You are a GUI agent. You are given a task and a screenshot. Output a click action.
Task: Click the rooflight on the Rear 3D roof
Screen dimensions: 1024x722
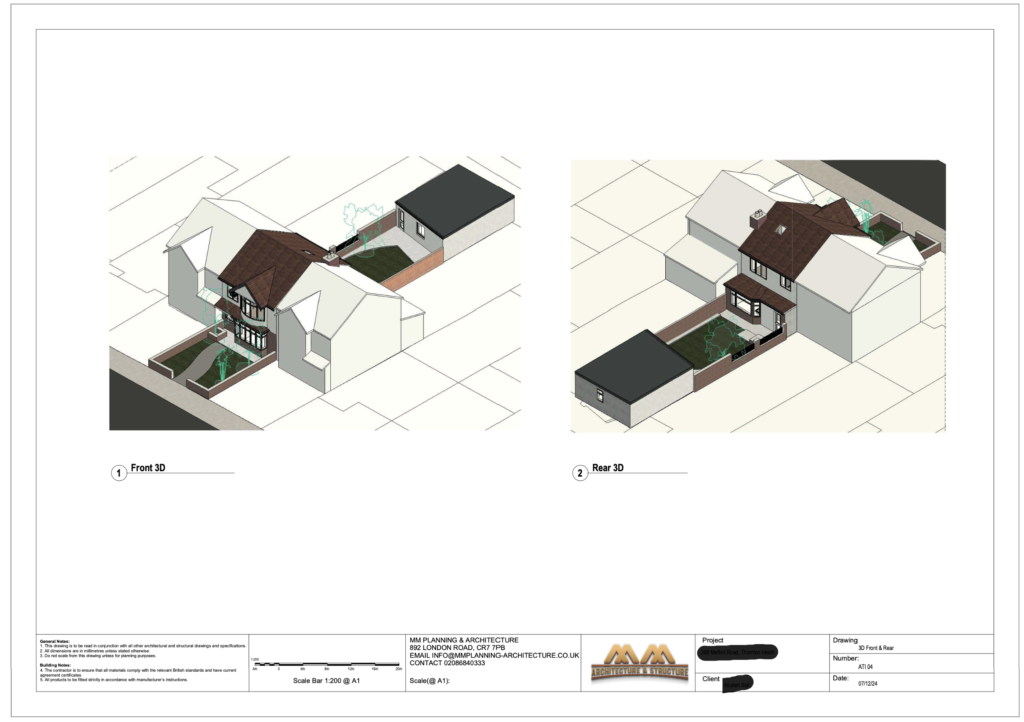[x=780, y=230]
